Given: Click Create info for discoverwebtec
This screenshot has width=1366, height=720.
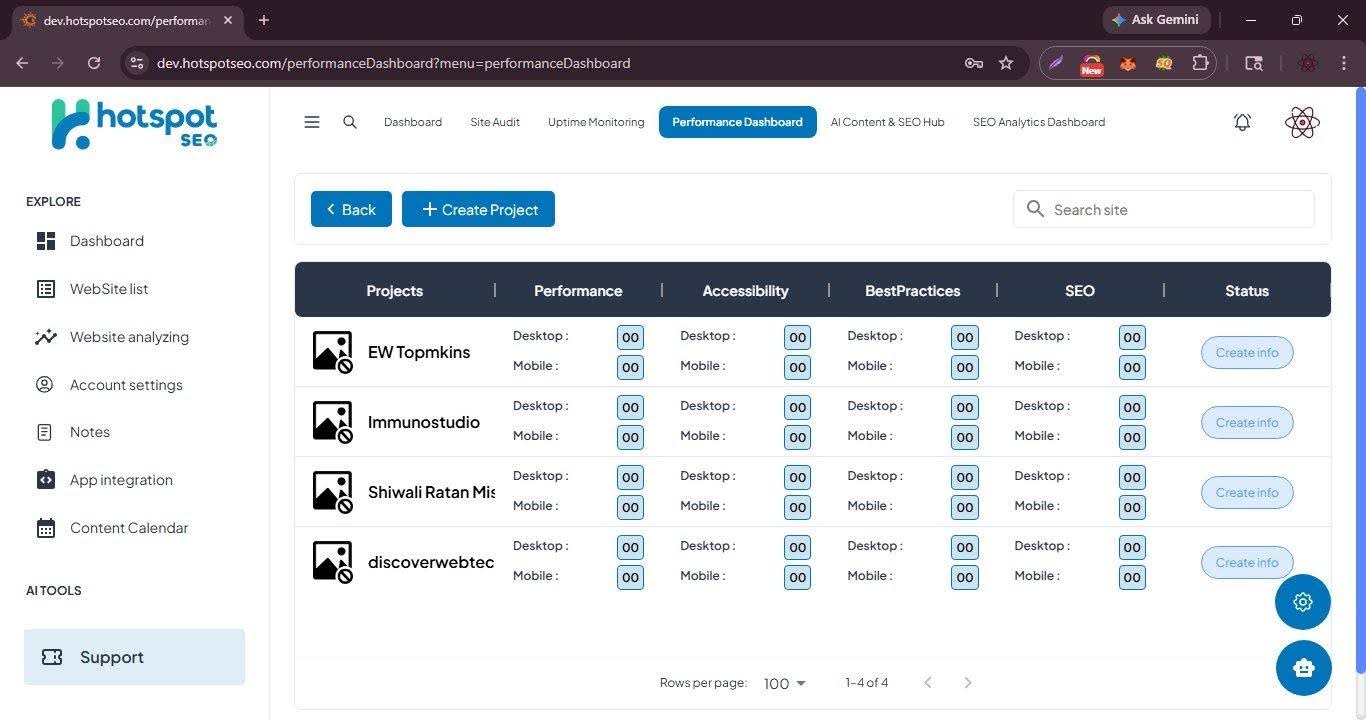Looking at the screenshot, I should (x=1247, y=562).
